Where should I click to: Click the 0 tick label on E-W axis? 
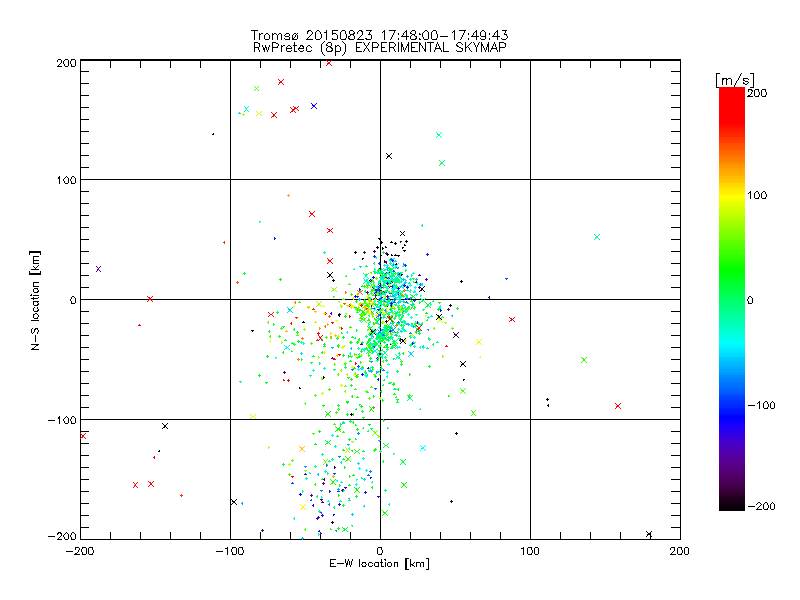coord(380,551)
